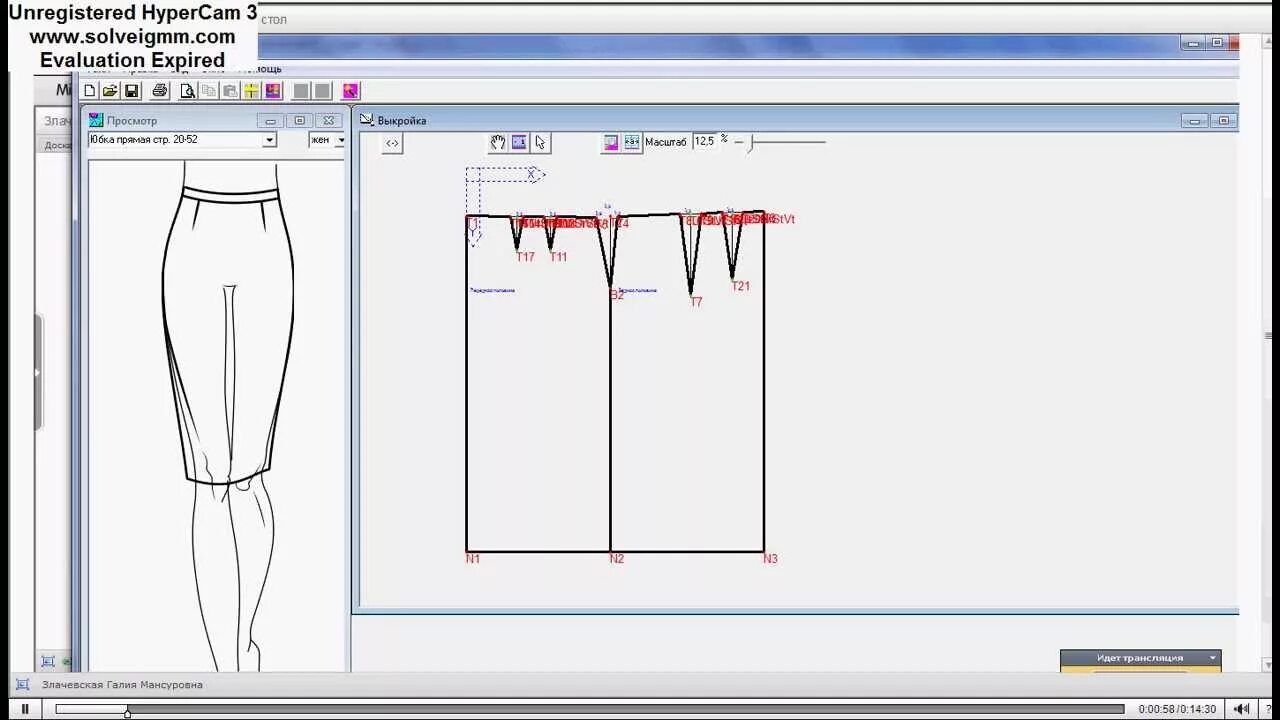Viewport: 1280px width, 720px height.
Task: Click the icon left of Злачевская Галия Мансуровна
Action: pyautogui.click(x=22, y=685)
